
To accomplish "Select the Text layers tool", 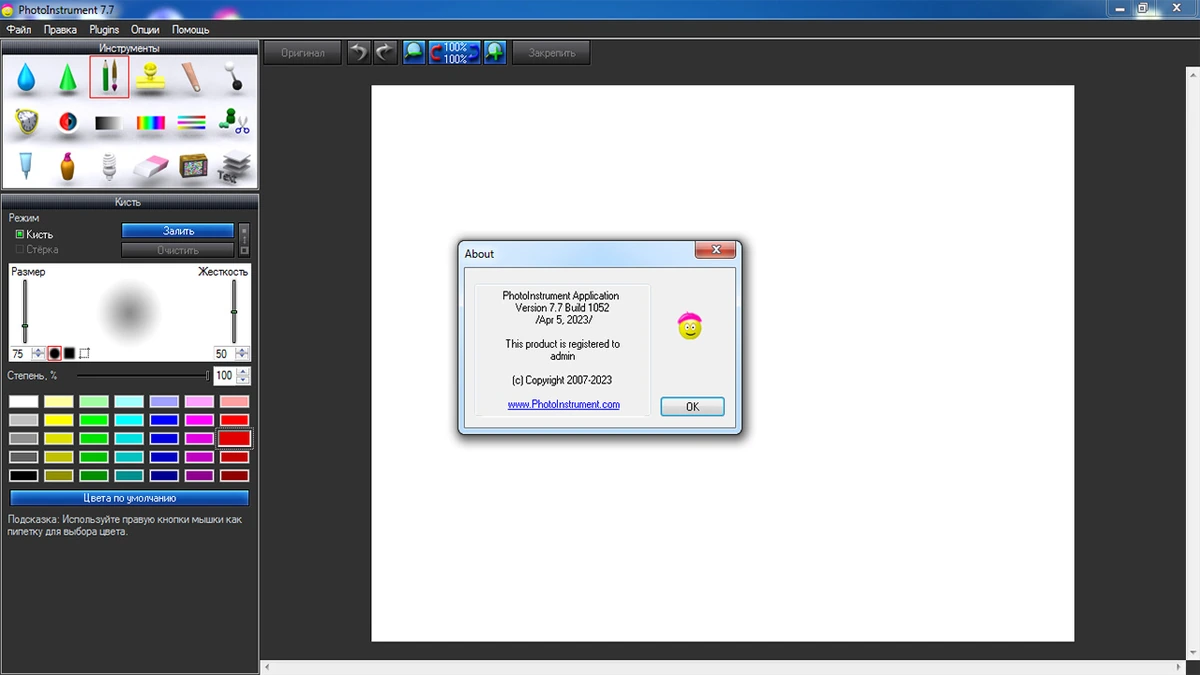I will coord(234,166).
